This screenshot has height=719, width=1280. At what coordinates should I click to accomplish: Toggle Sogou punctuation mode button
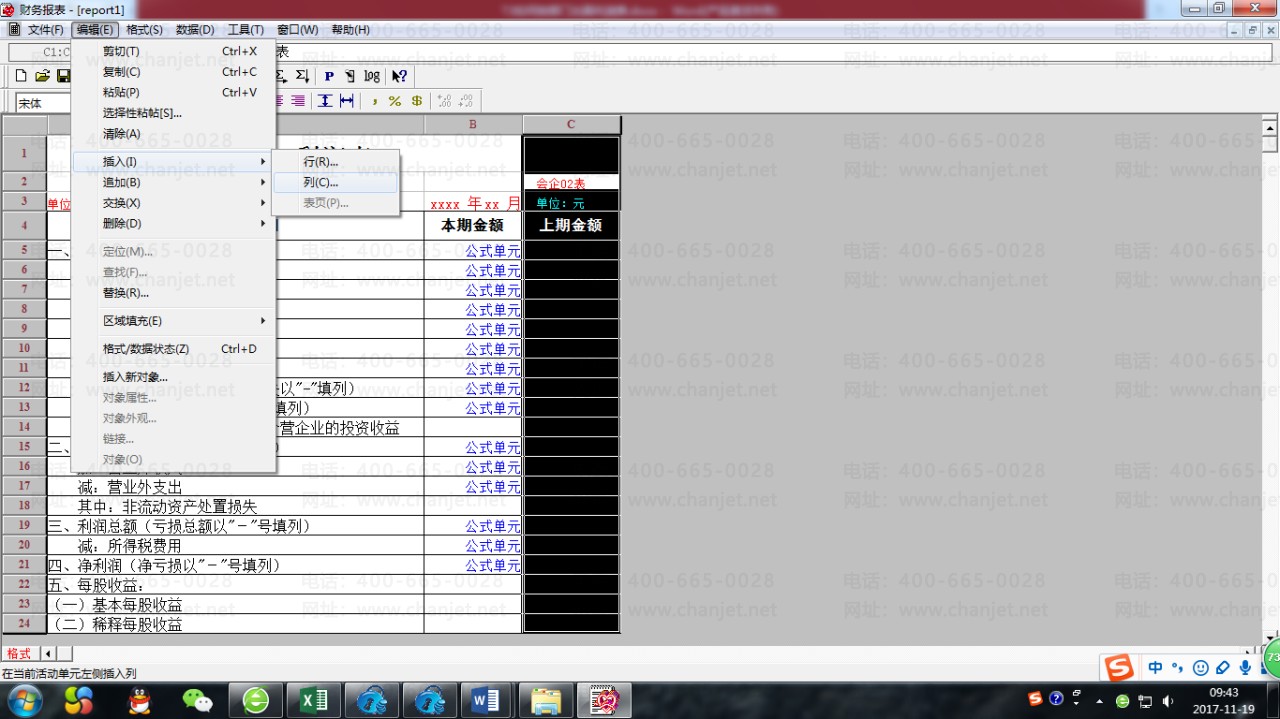(x=1178, y=667)
